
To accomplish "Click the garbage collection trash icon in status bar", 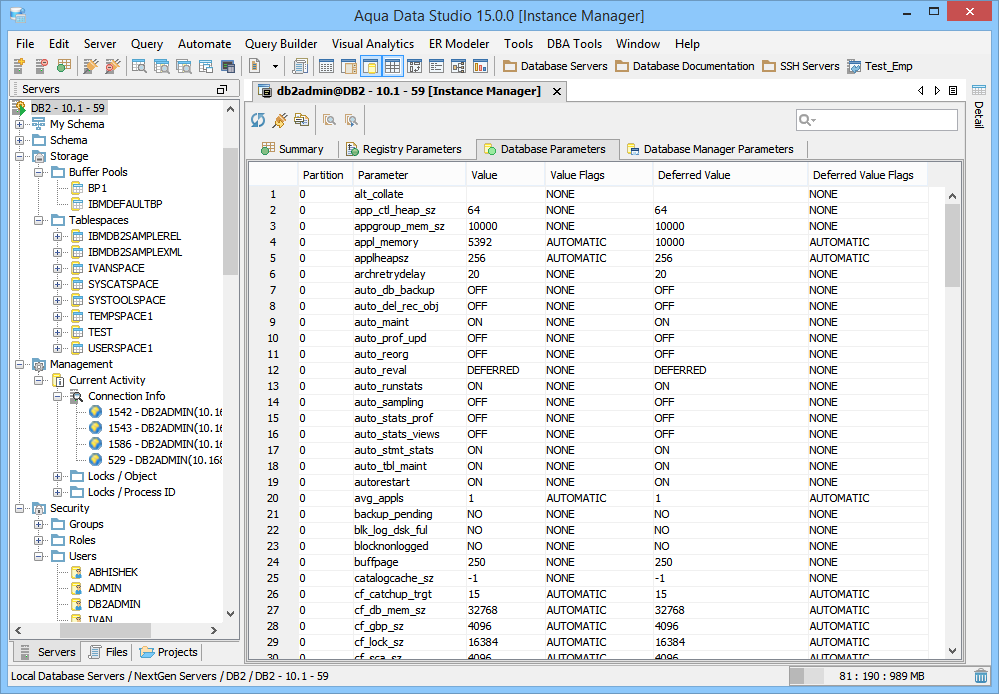I will pyautogui.click(x=981, y=677).
